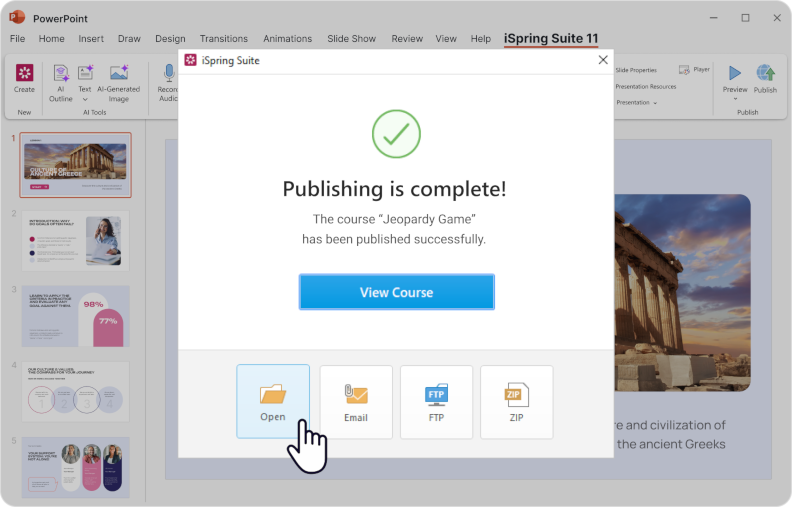Click the PowerPoint logo in title bar
Image resolution: width=792 pixels, height=507 pixels.
(x=17, y=17)
